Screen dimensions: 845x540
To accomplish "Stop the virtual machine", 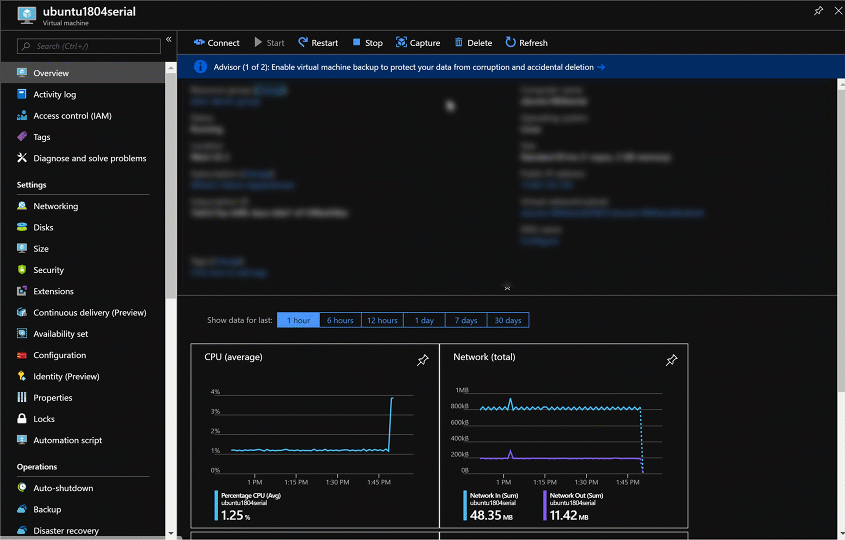I will (367, 43).
